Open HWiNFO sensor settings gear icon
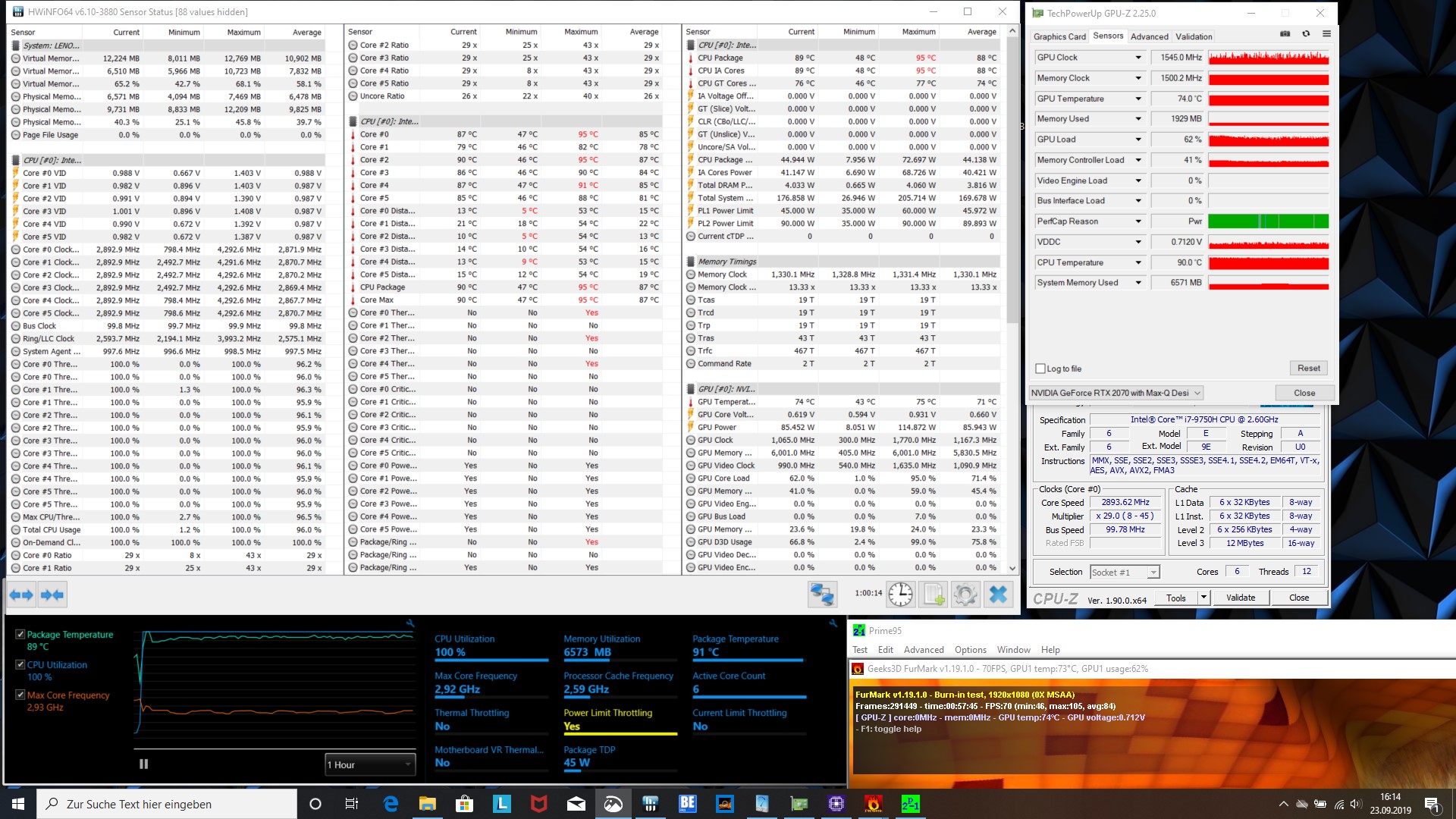 coord(965,595)
